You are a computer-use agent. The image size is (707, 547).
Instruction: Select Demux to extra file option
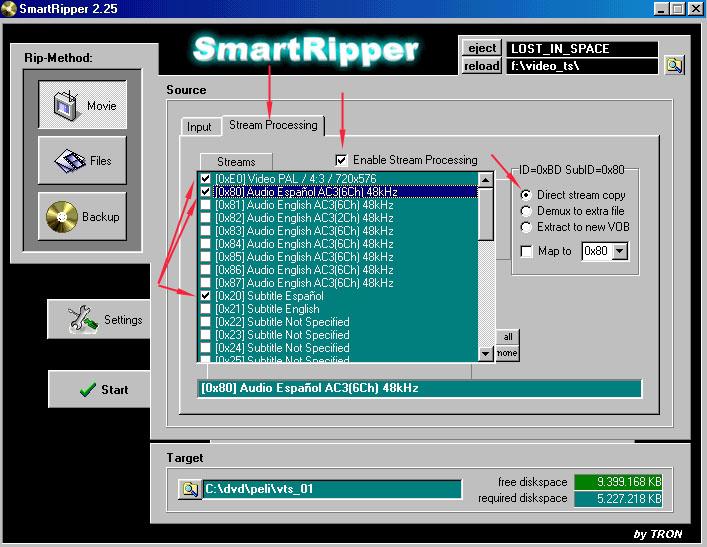tap(526, 211)
